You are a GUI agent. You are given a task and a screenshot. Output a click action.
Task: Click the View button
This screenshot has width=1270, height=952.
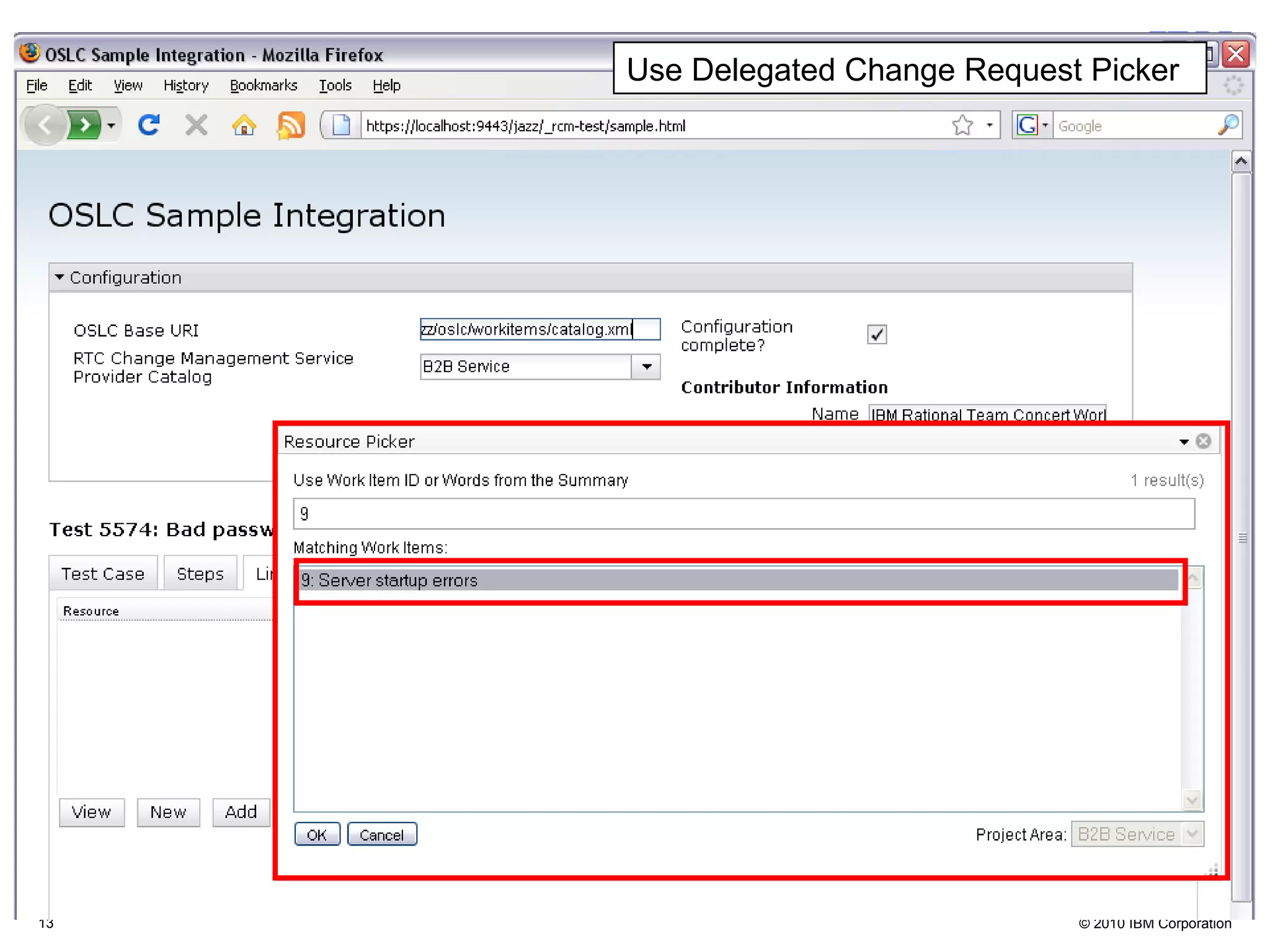[x=92, y=812]
